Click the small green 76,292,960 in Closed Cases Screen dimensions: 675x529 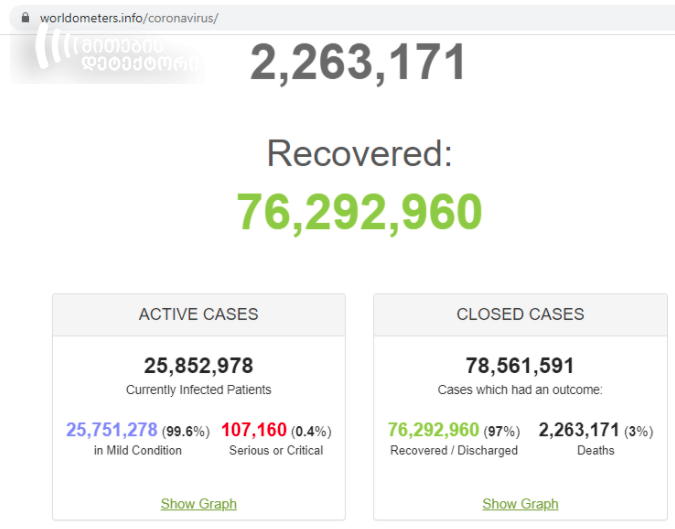click(x=433, y=430)
